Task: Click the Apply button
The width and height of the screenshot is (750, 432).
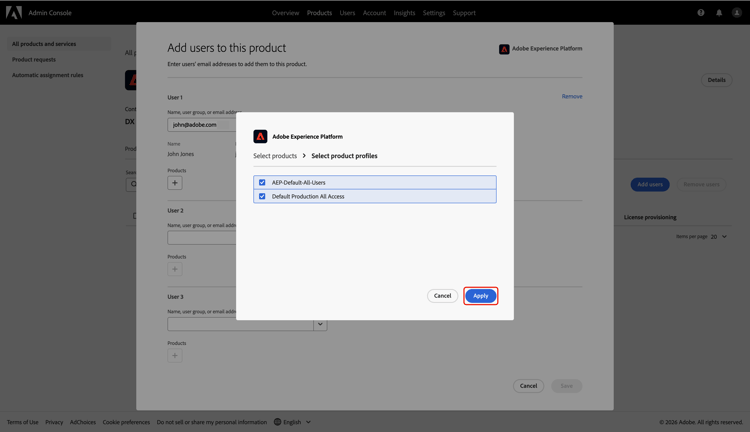Action: pos(480,296)
